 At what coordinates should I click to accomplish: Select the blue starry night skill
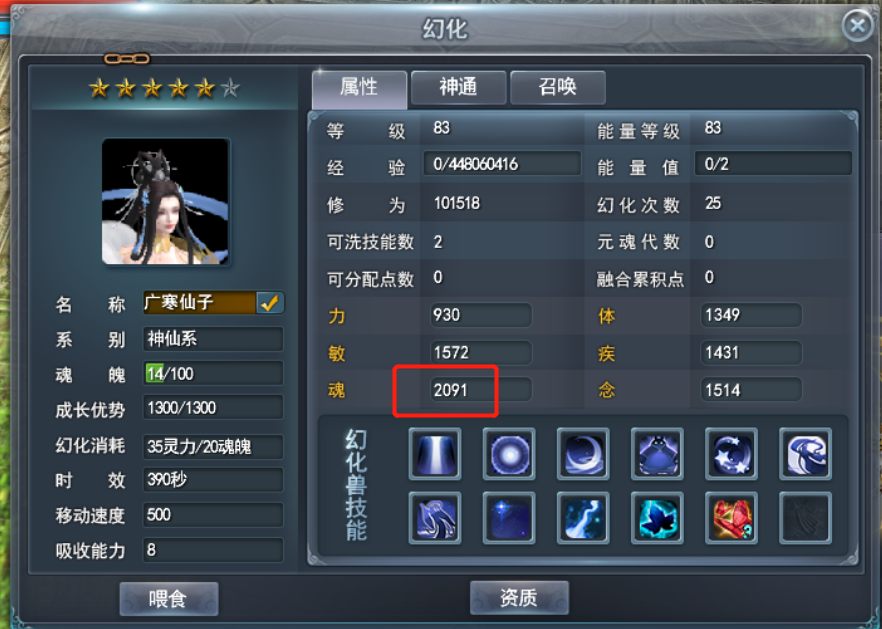pos(509,518)
